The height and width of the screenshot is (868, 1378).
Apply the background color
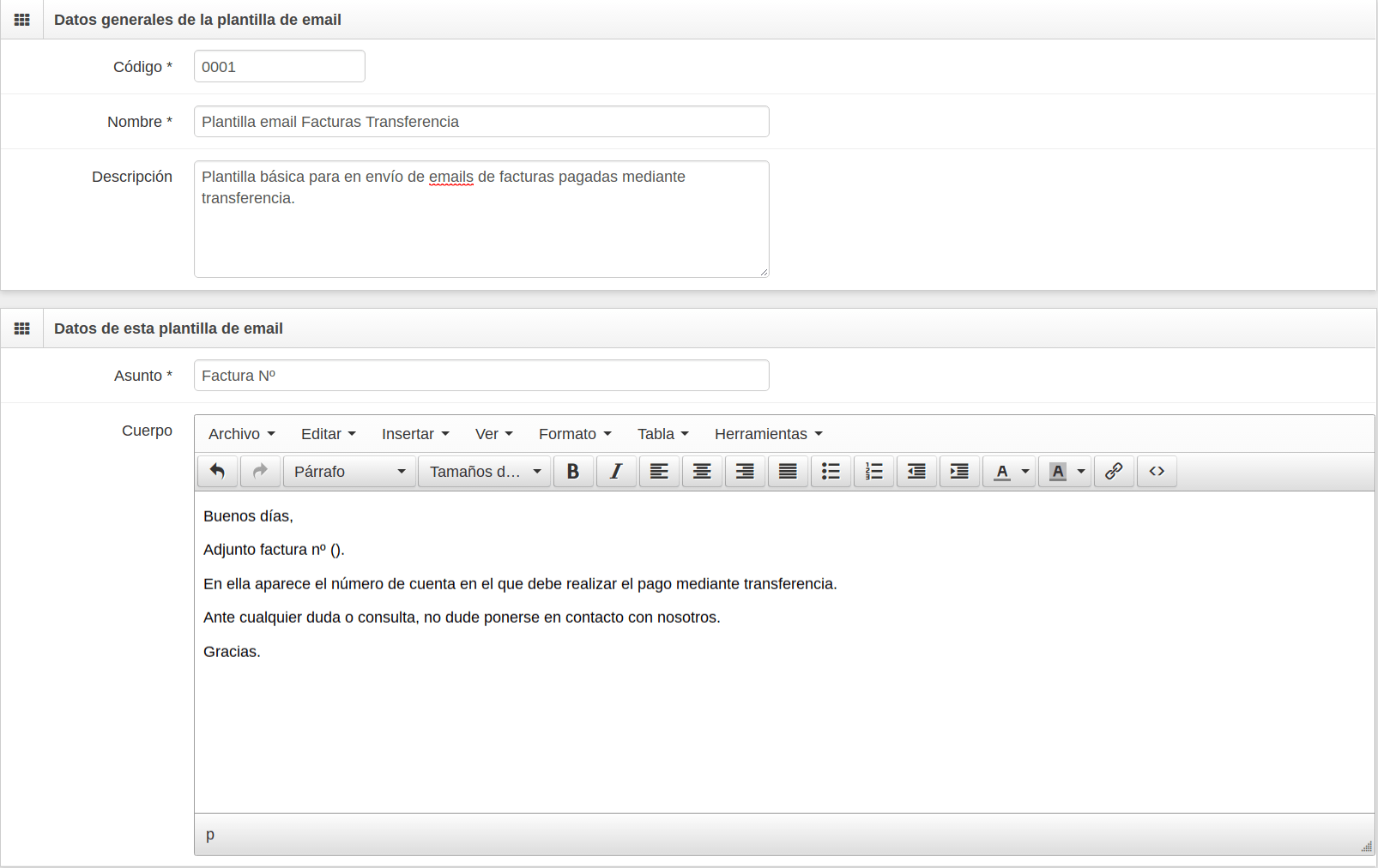point(1057,471)
